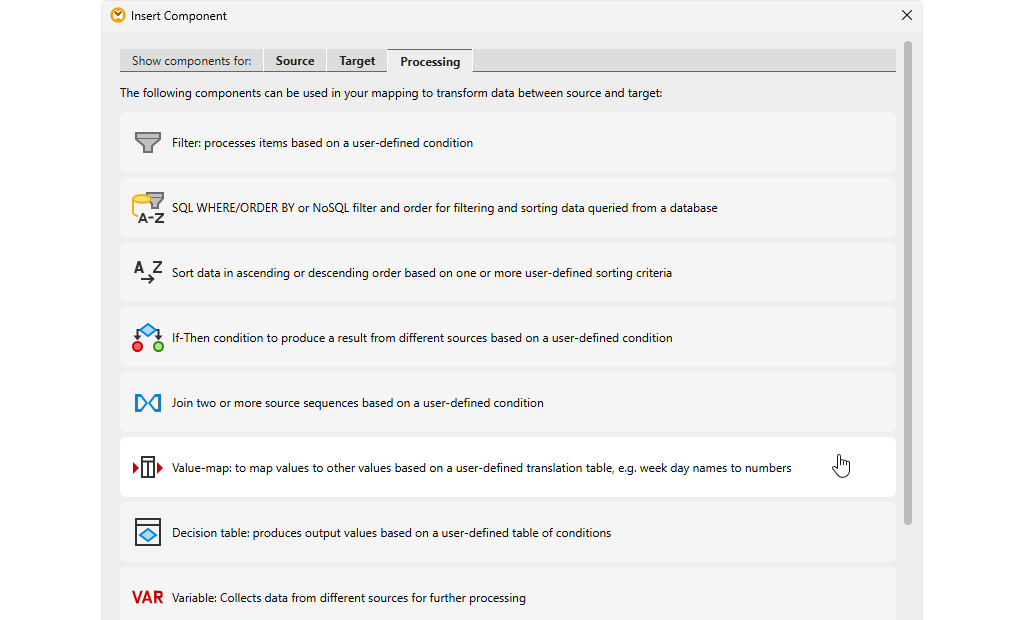Click the Decision table icon
Viewport: 1025px width, 620px height.
coord(148,533)
